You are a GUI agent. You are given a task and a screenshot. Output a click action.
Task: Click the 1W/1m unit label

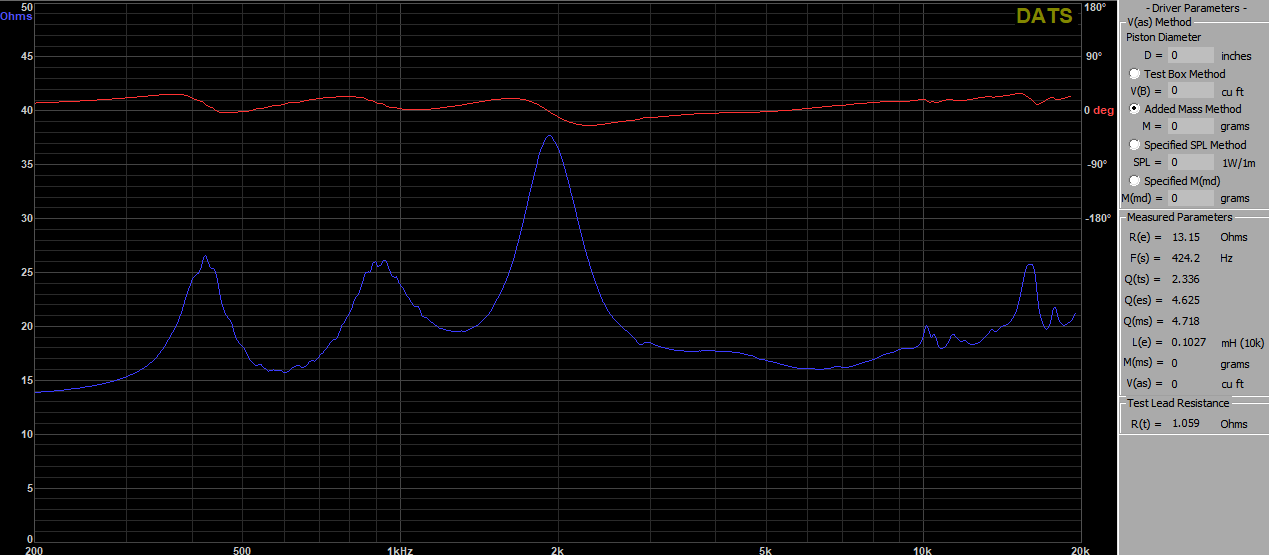1238,163
